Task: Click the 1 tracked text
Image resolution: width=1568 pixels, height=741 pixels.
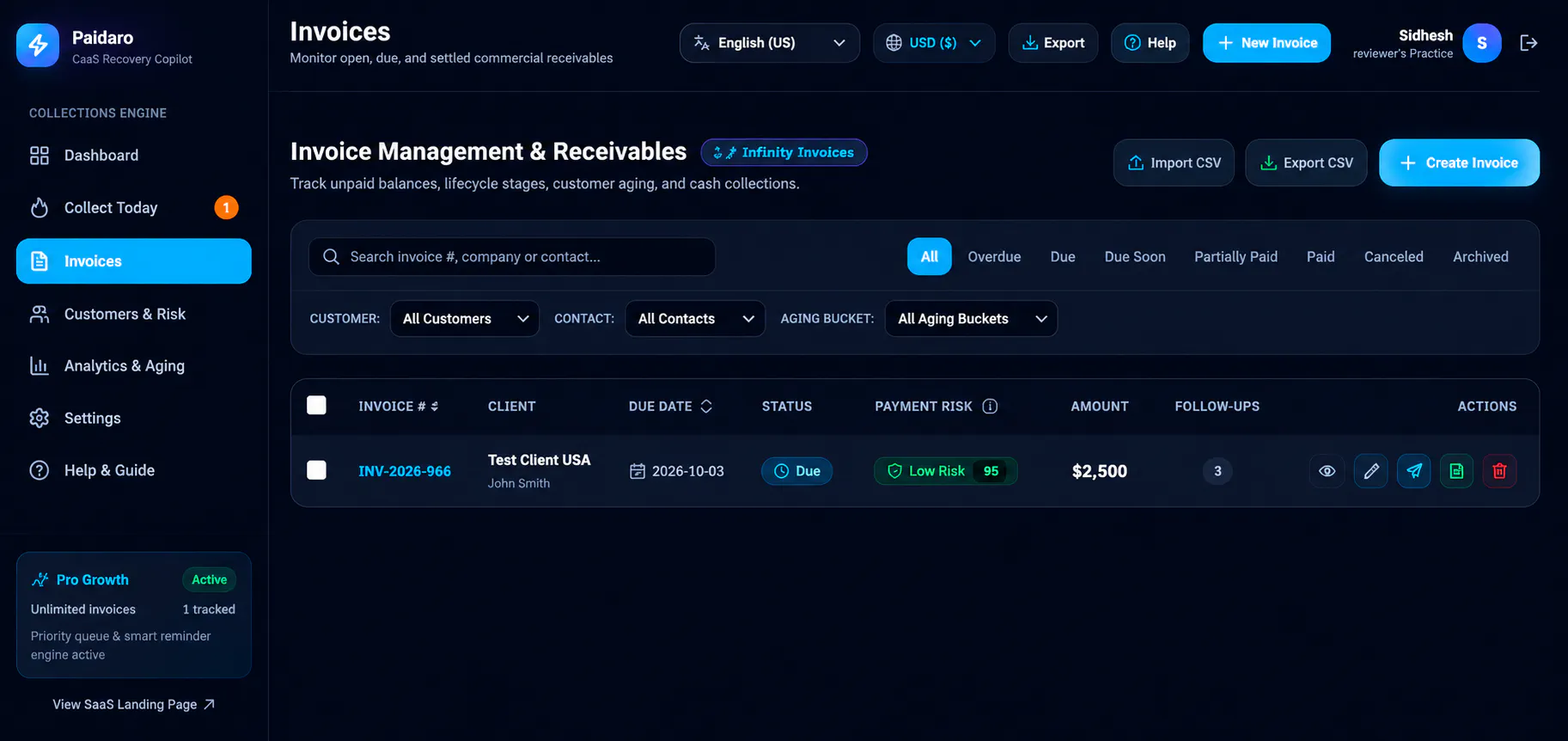Action: (209, 609)
